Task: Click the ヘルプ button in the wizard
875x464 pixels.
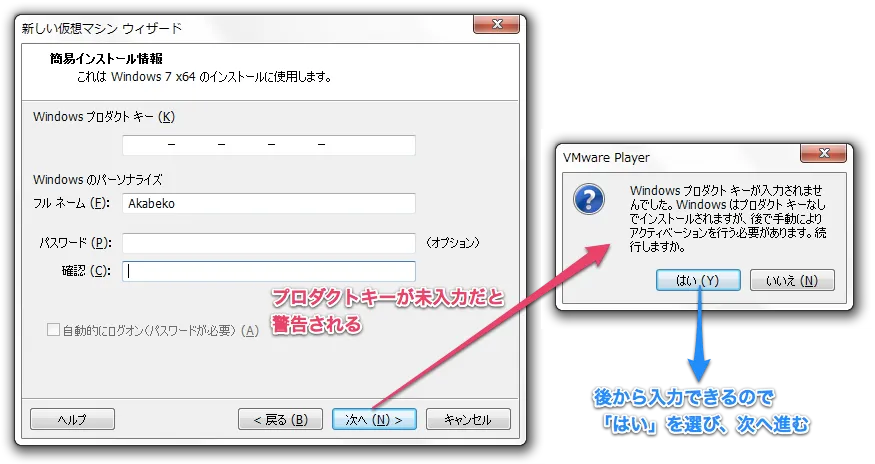Action: [73, 419]
